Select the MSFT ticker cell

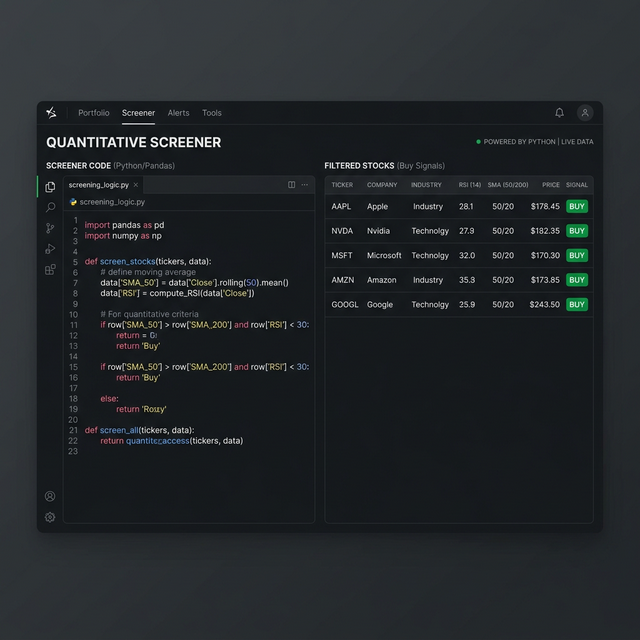pos(342,255)
